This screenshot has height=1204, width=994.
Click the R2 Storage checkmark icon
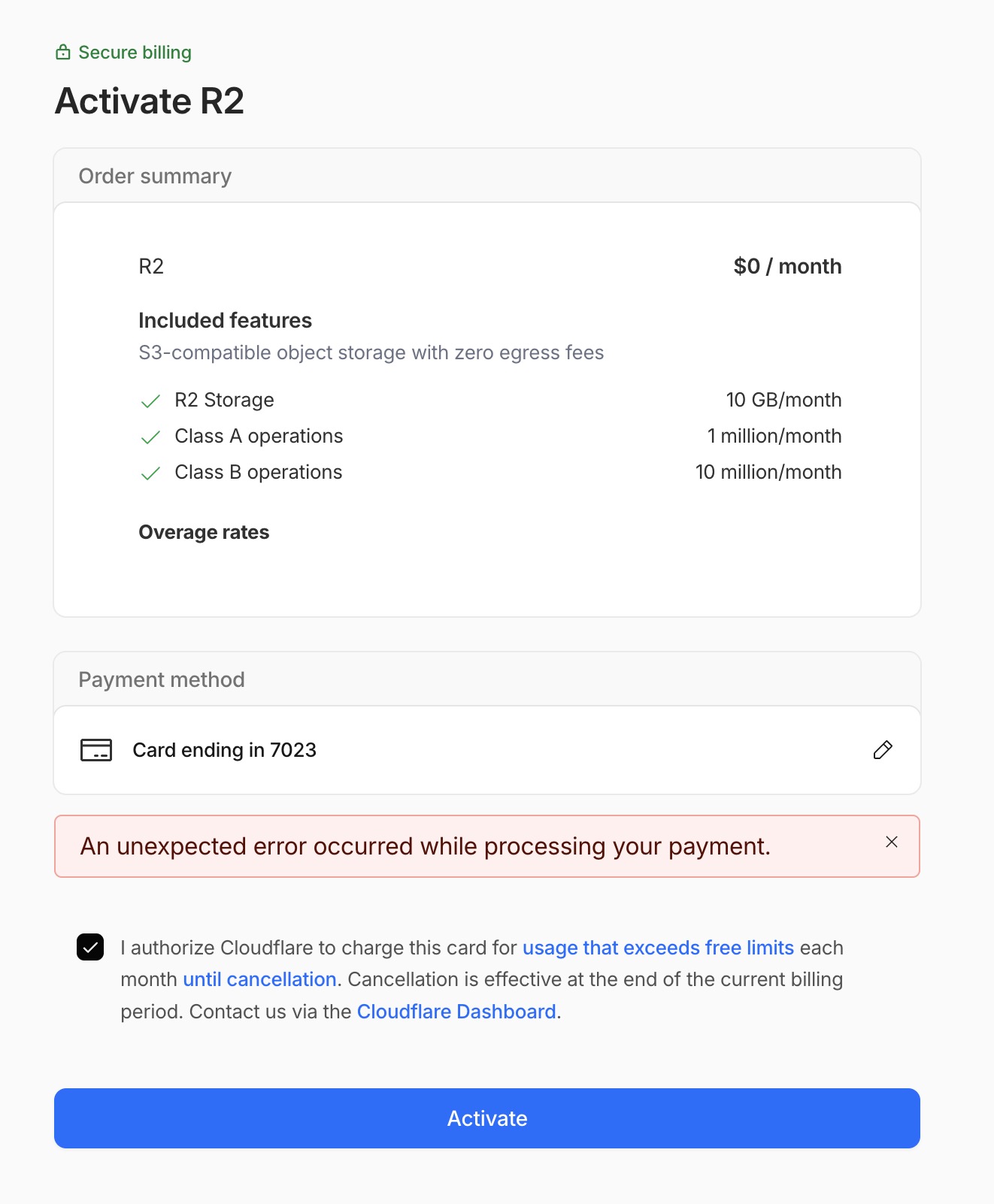pos(150,401)
